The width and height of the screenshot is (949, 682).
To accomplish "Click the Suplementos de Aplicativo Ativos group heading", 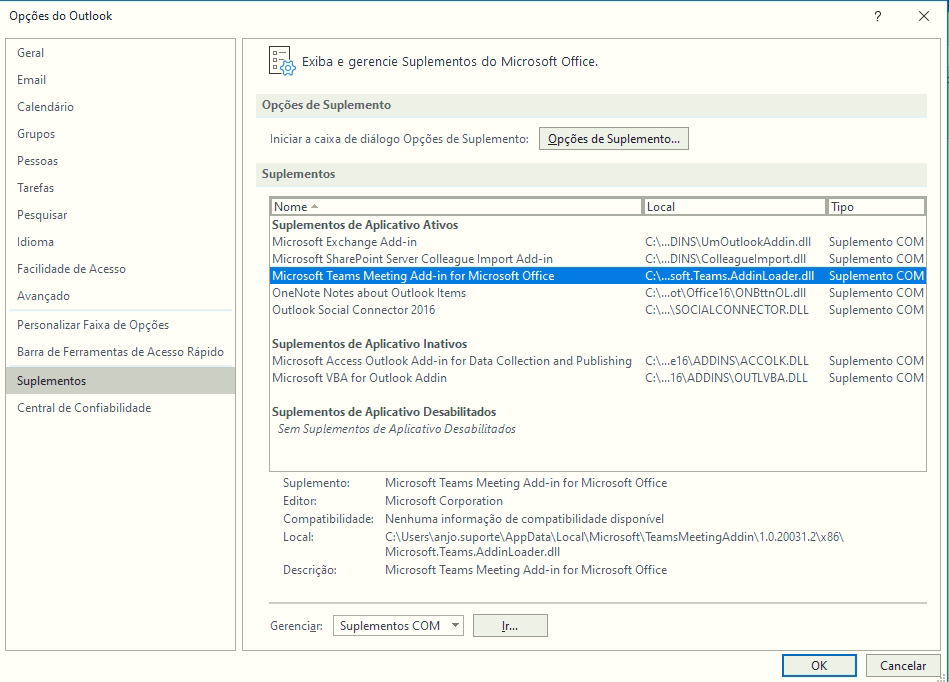I will click(x=365, y=225).
